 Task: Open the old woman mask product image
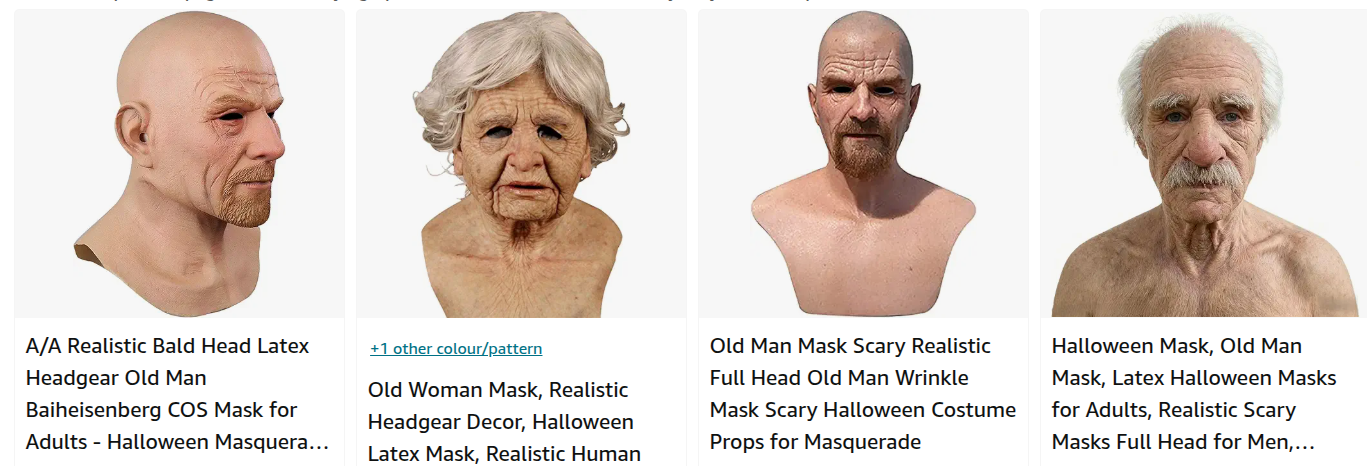521,164
